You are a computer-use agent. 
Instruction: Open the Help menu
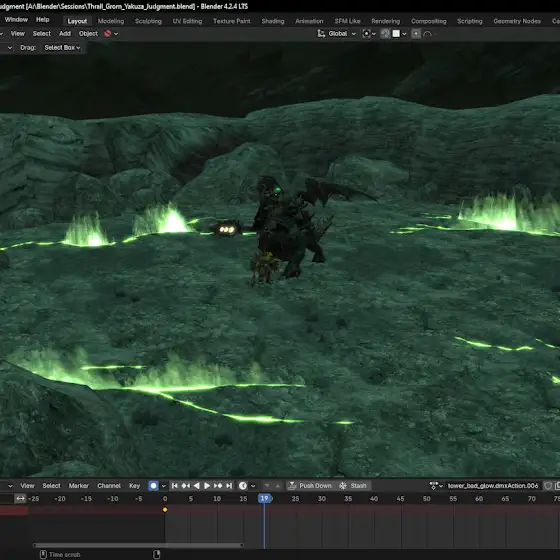point(42,20)
